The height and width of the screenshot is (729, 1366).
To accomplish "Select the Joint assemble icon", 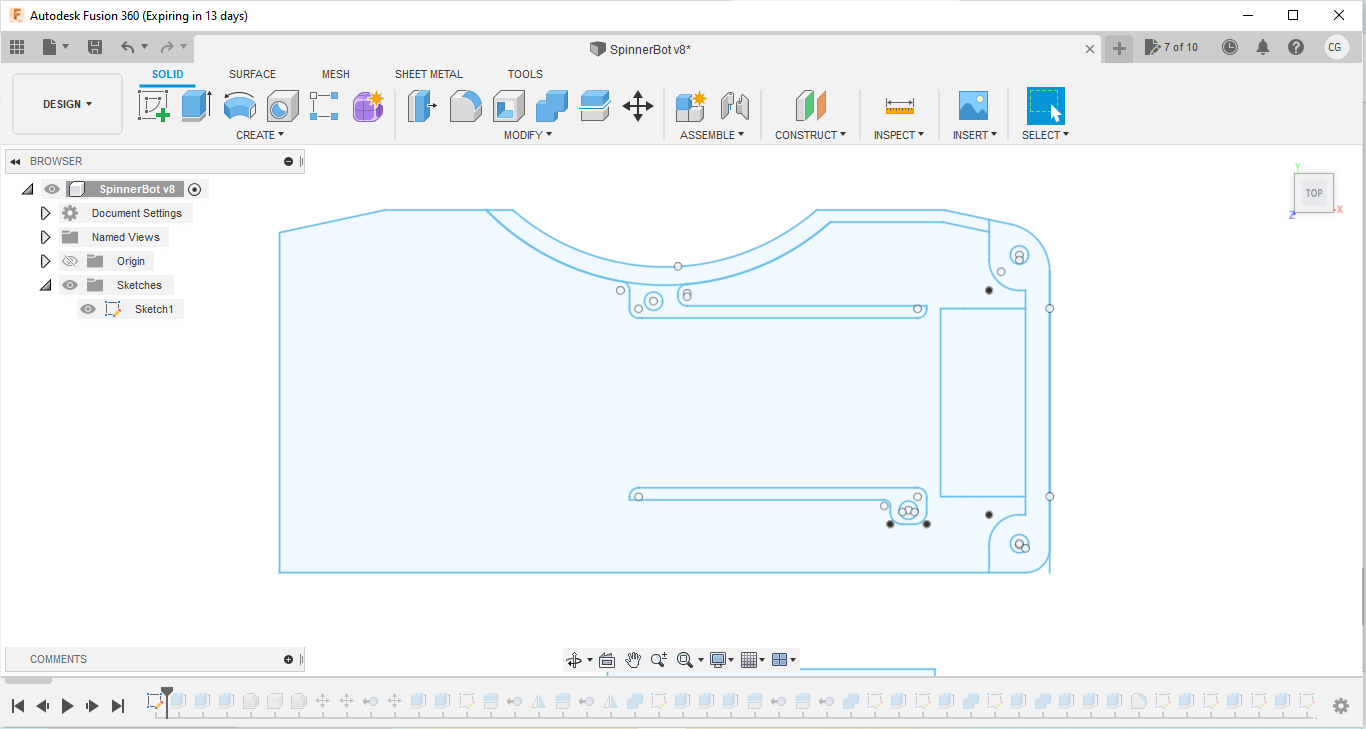I will [x=735, y=105].
